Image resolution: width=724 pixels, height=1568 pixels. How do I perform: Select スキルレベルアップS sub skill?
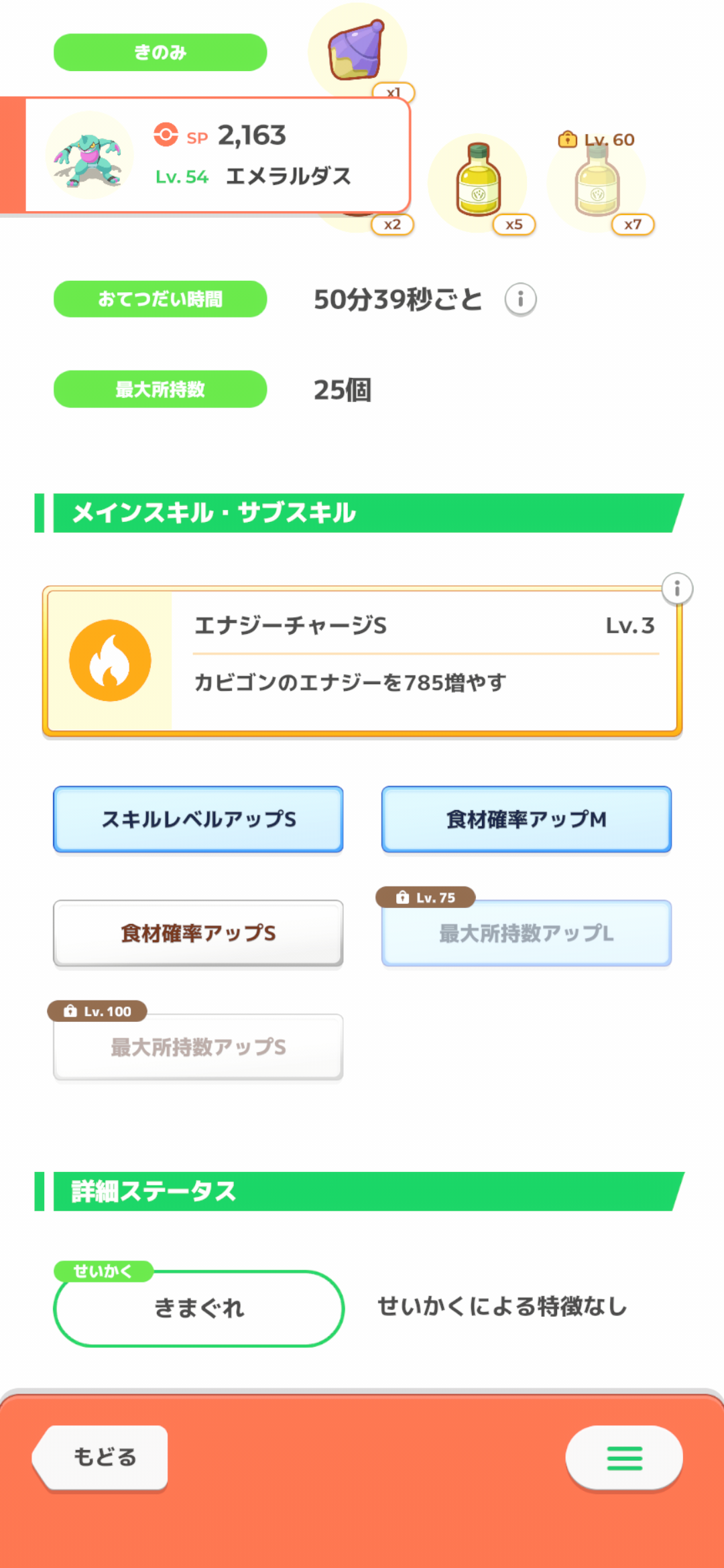[x=198, y=819]
